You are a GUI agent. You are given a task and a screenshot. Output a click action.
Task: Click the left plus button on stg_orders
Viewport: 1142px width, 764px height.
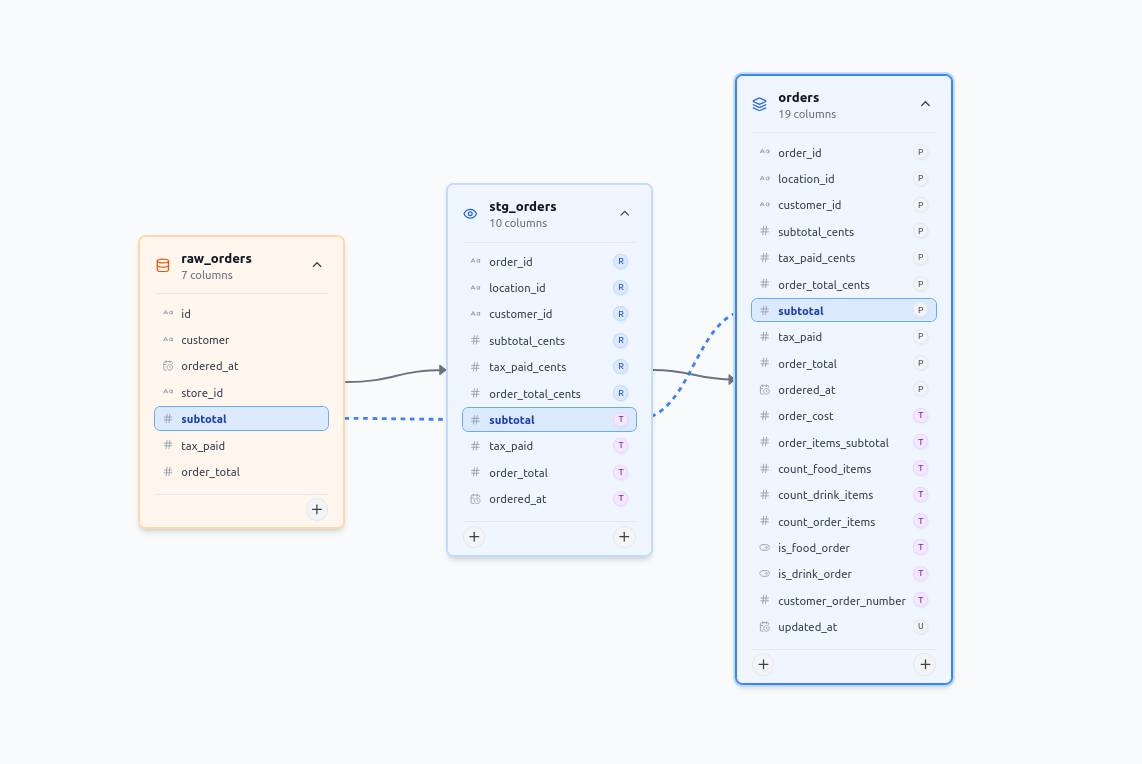point(475,537)
